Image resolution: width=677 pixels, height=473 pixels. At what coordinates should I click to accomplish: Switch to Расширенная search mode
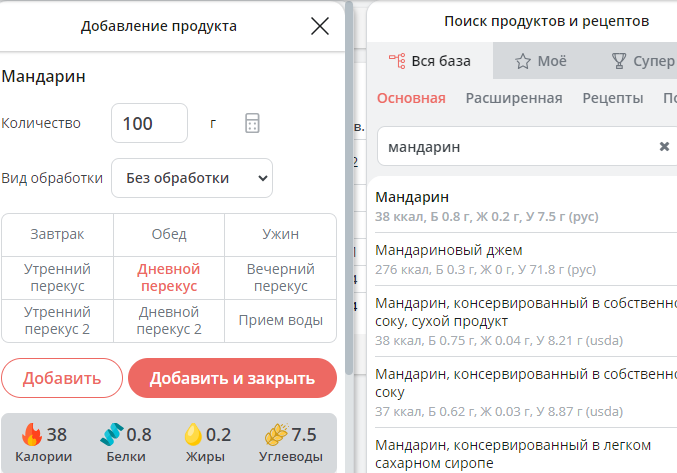tap(513, 98)
